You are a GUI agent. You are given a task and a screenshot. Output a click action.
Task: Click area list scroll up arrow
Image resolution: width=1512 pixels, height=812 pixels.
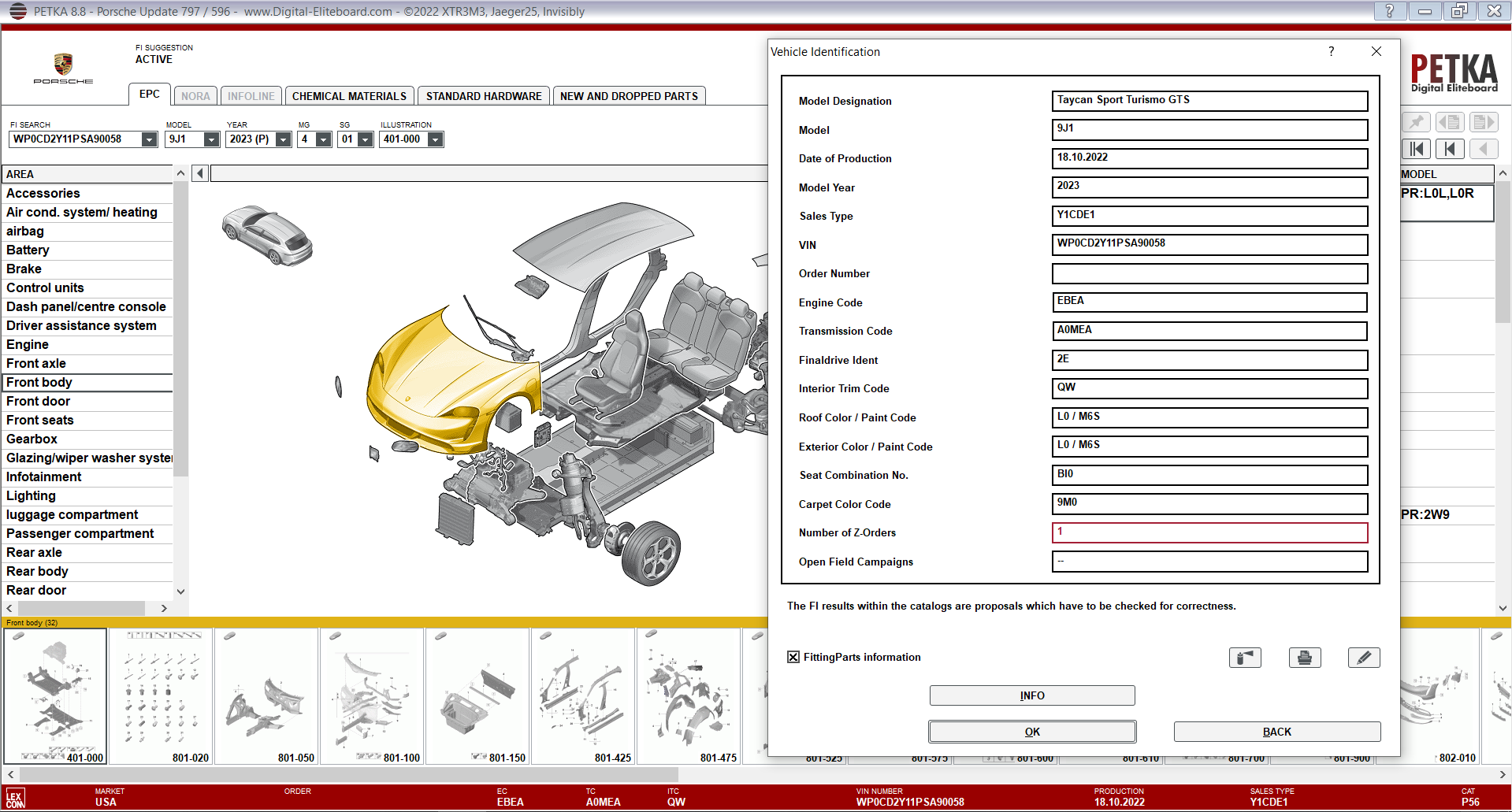180,173
